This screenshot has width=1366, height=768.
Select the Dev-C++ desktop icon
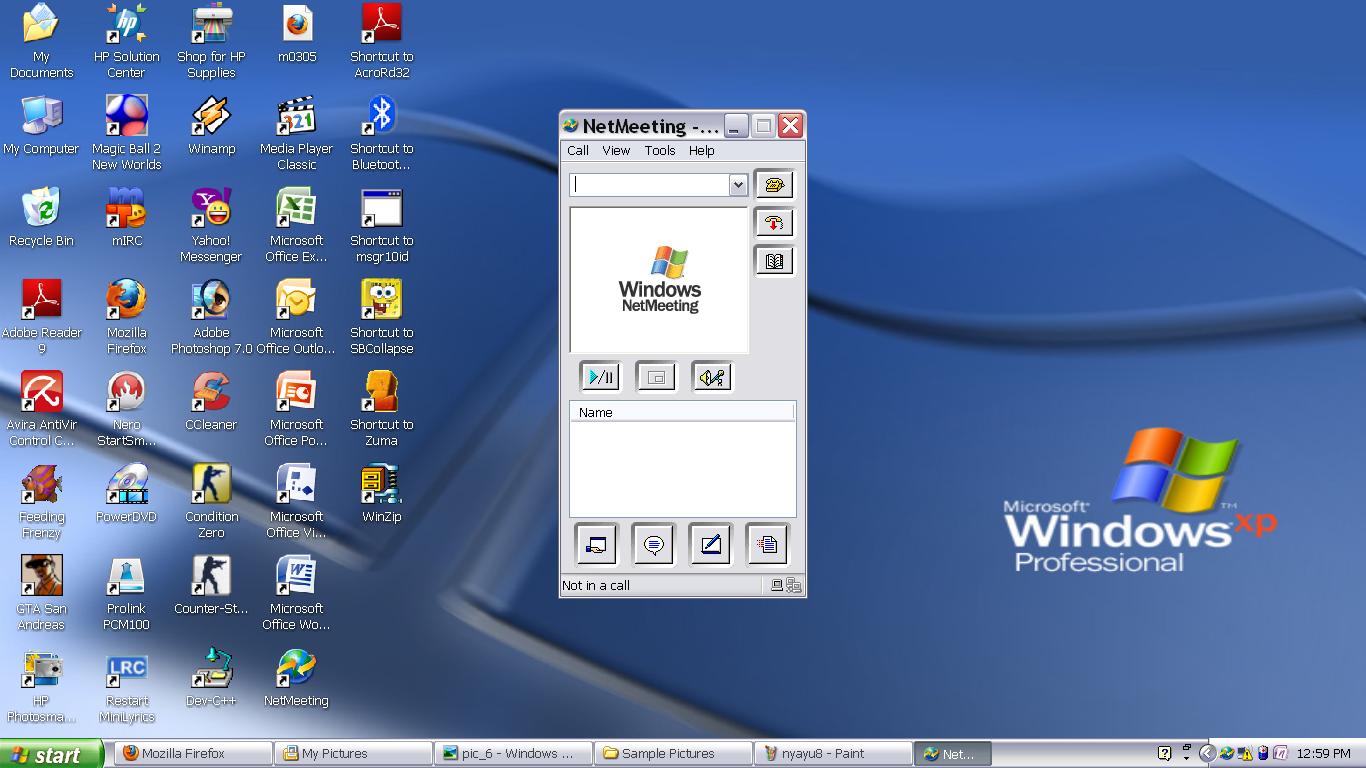coord(212,678)
